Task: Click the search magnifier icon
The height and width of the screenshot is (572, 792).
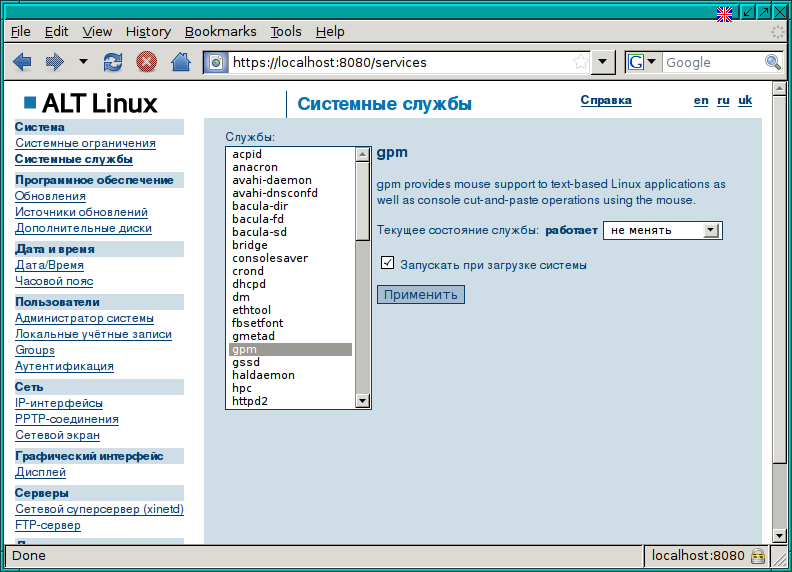Action: click(x=773, y=62)
